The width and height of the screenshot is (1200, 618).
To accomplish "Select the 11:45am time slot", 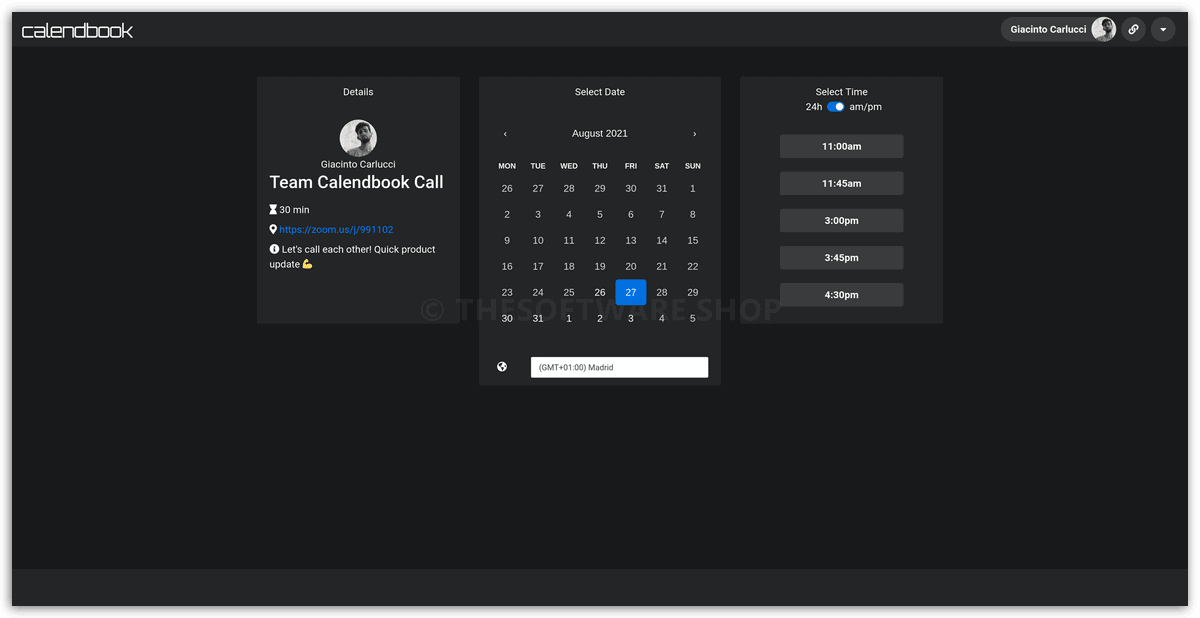I will (841, 183).
